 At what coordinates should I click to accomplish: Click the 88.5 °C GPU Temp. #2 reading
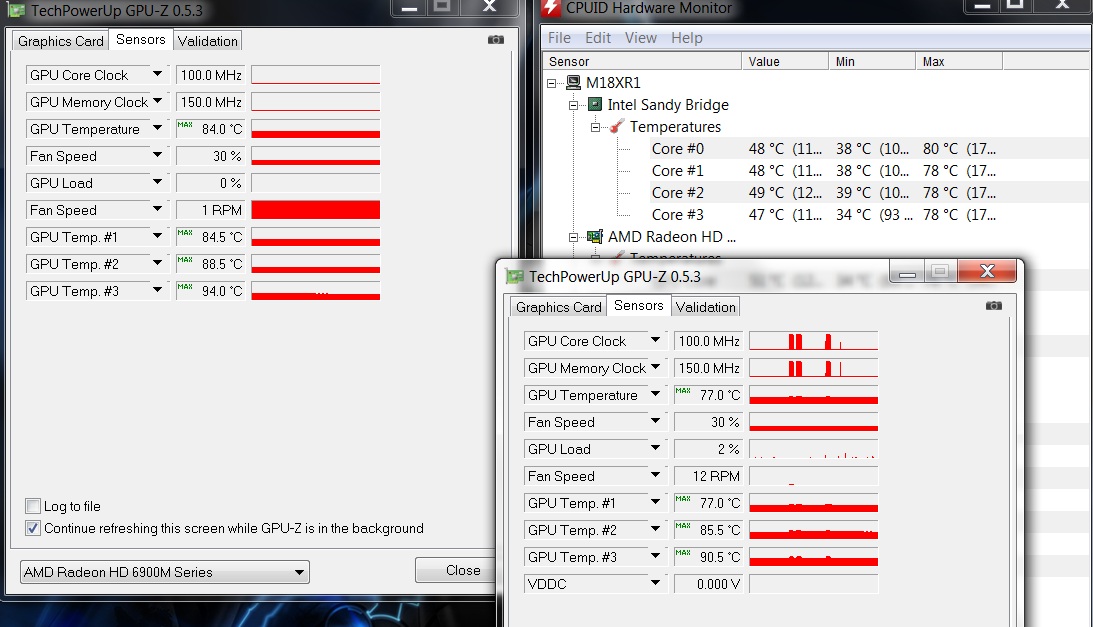(x=211, y=264)
